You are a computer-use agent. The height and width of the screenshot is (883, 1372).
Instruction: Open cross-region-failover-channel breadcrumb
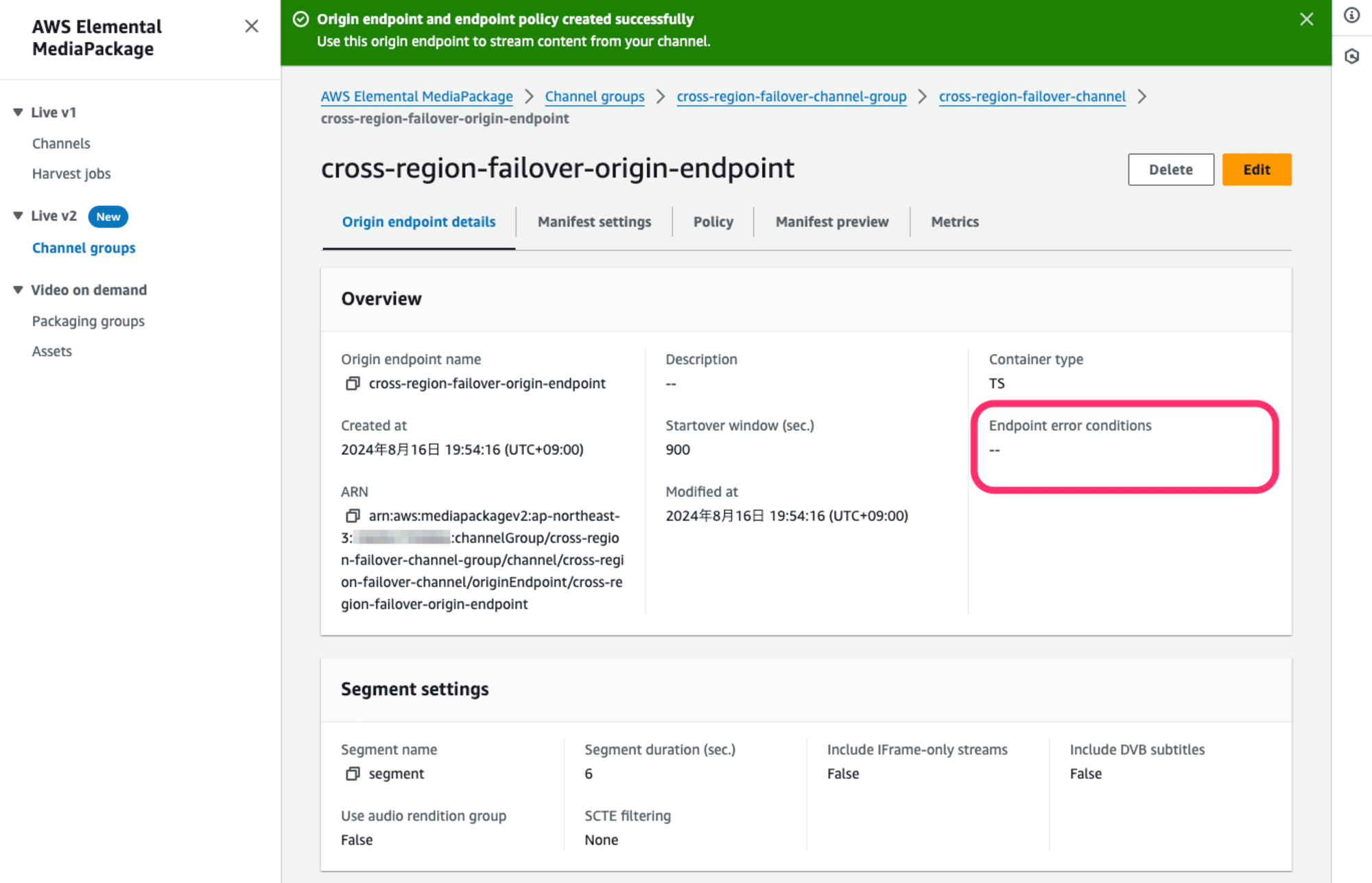click(1032, 96)
